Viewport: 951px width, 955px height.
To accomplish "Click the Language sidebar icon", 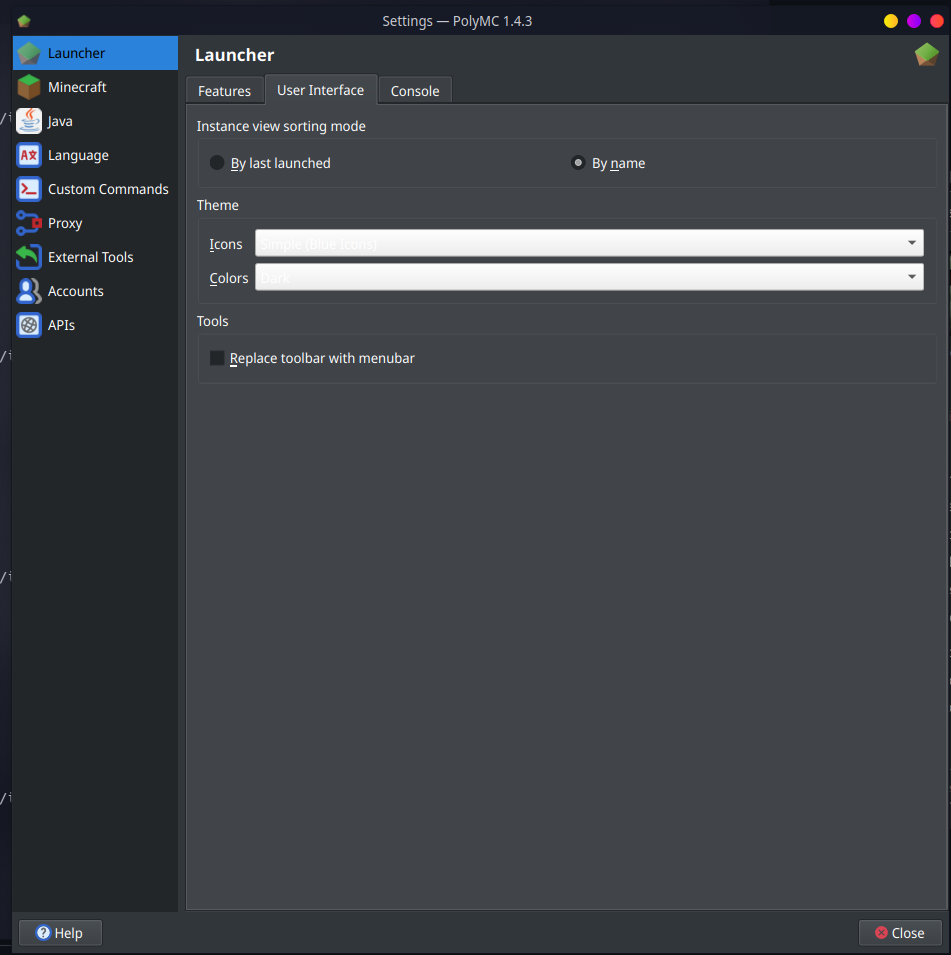I will (28, 155).
